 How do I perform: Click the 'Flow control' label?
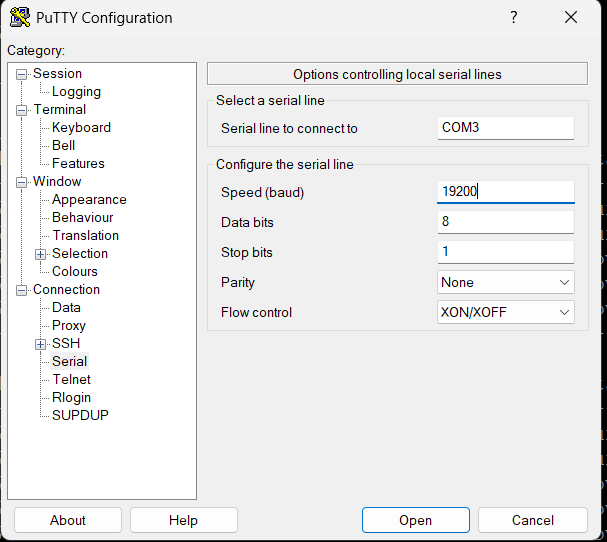[x=256, y=312]
